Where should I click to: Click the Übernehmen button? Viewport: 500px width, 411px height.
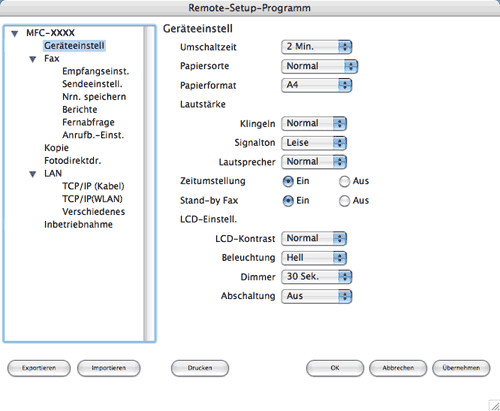click(461, 368)
